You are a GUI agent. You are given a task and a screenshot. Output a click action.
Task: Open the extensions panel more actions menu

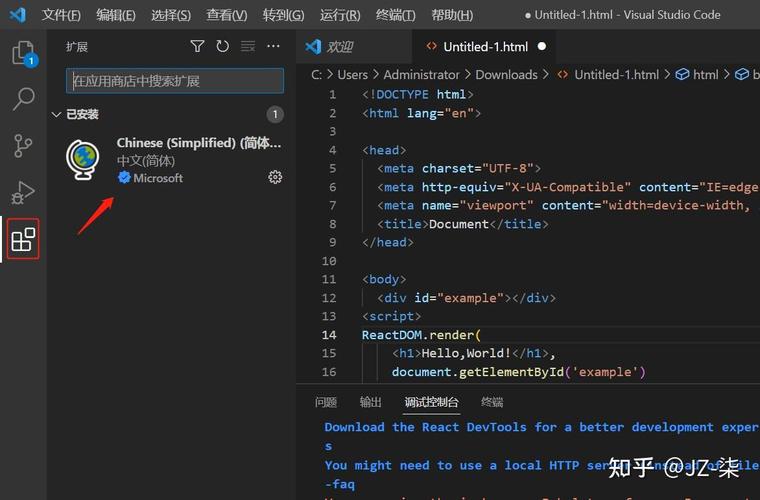click(273, 47)
